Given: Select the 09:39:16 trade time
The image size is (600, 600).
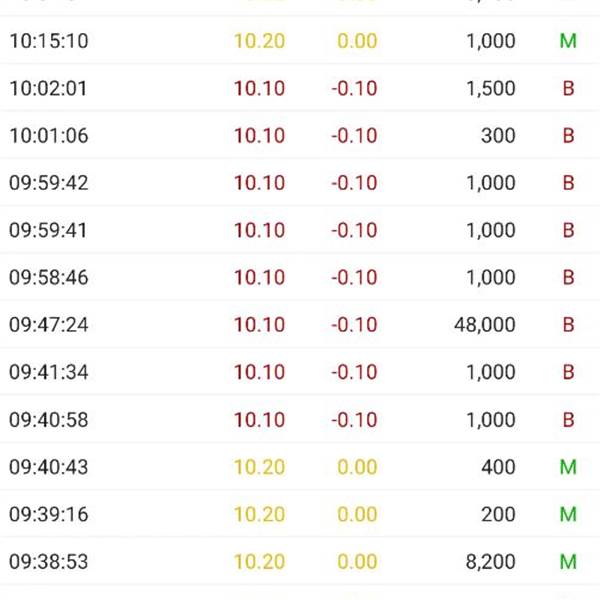Looking at the screenshot, I should (49, 514).
